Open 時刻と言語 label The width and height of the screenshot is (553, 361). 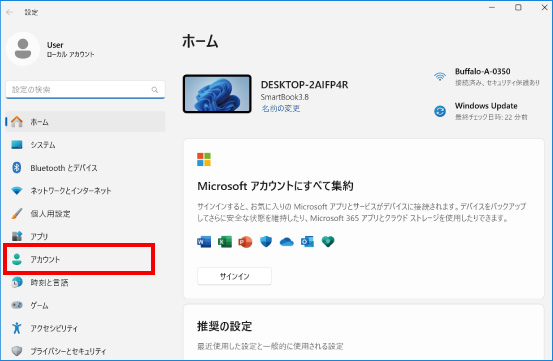[49, 282]
